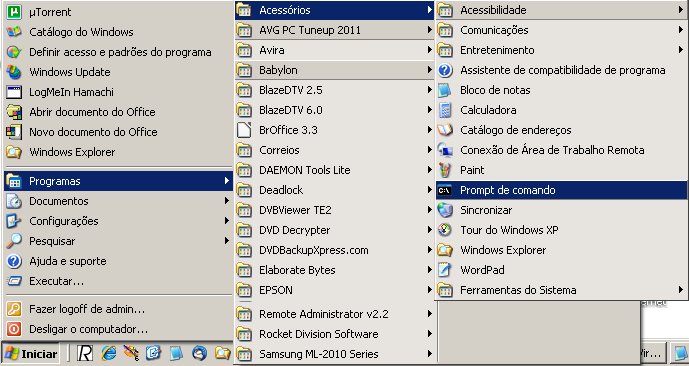The height and width of the screenshot is (366, 689).
Task: Click the Pesquisar magnifier icon
Action: (x=14, y=241)
